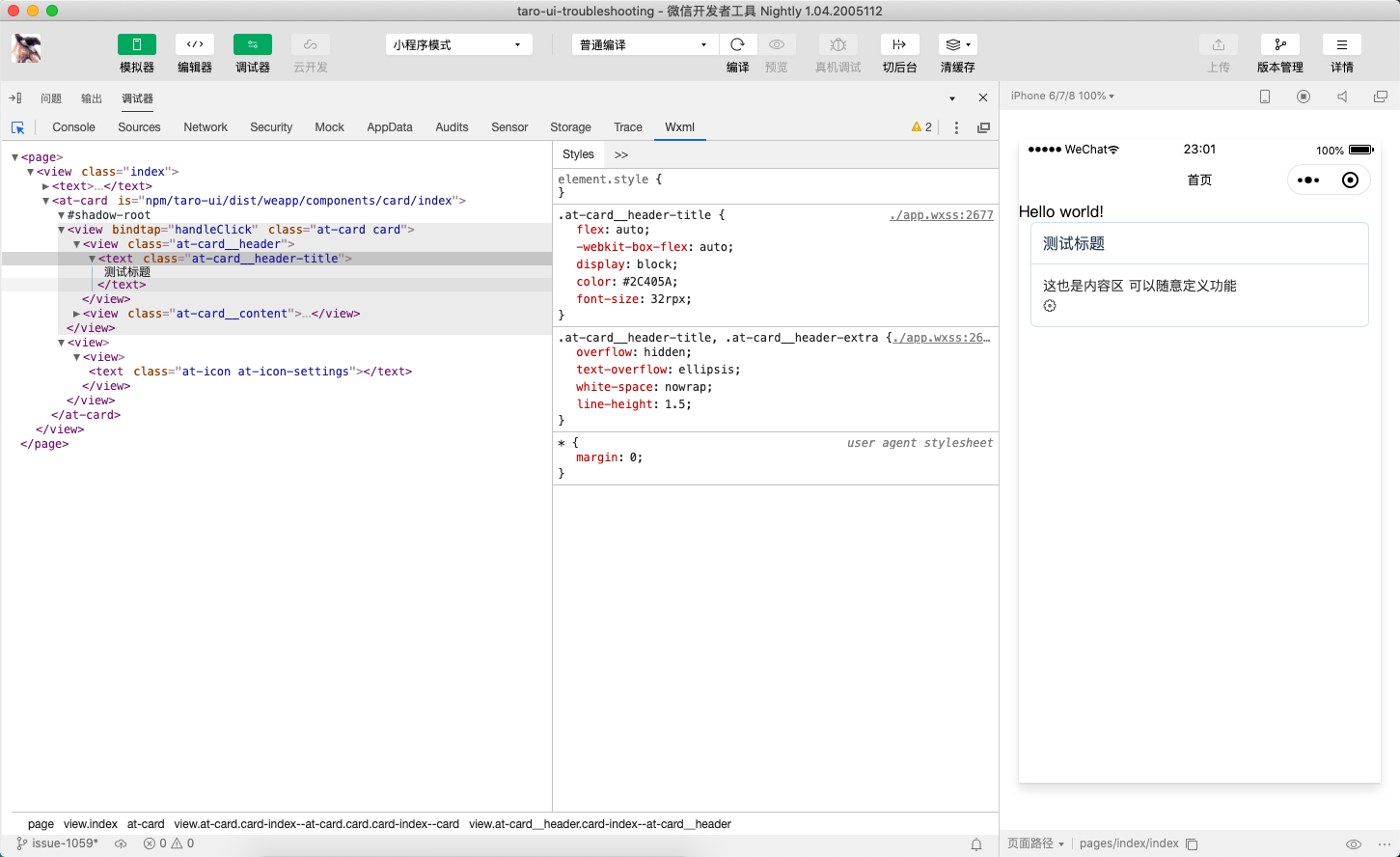Toggle the 调试器 debugger panel button

pos(253,44)
